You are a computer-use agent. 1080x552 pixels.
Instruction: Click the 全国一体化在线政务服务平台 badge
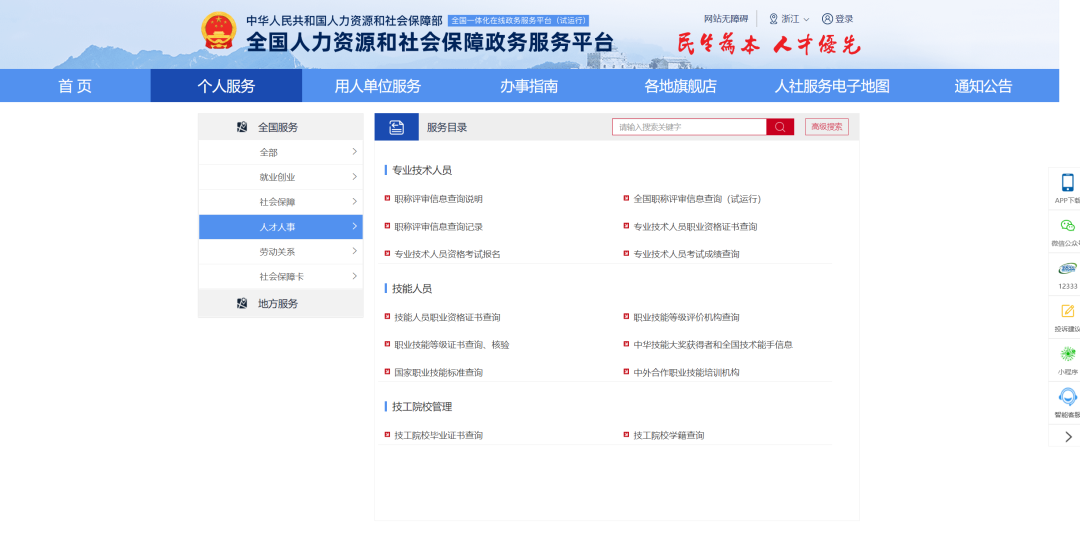click(518, 21)
